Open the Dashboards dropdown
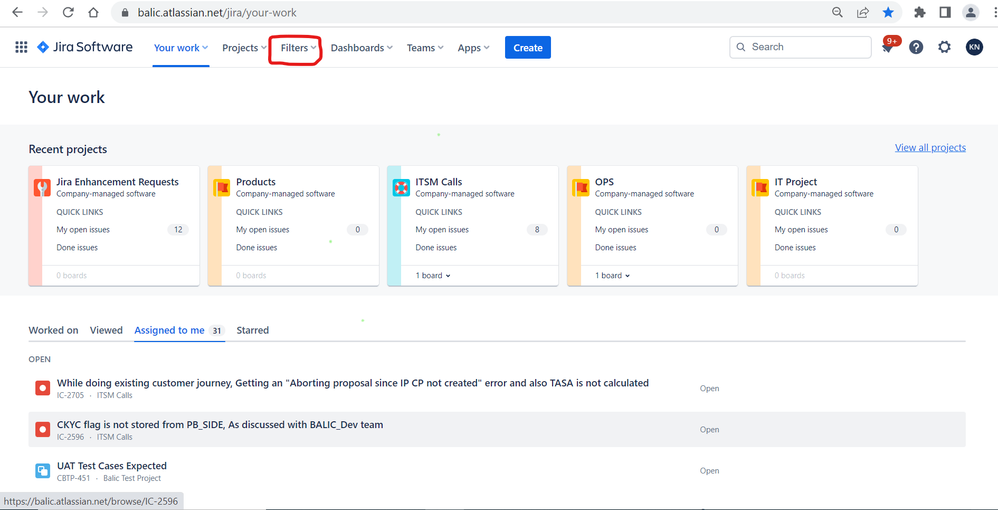The image size is (998, 510). click(362, 48)
